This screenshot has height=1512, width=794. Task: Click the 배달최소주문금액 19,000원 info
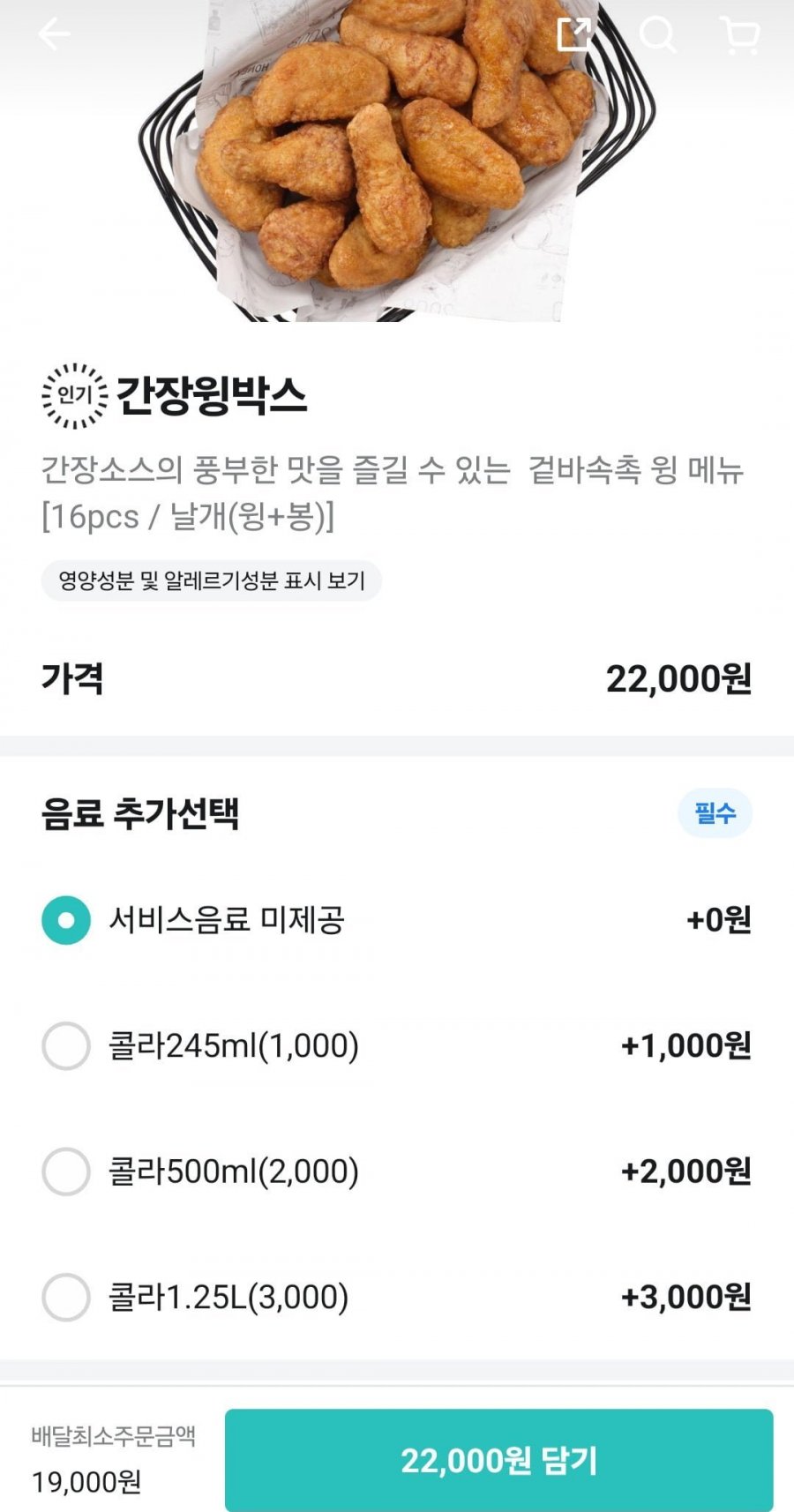[x=113, y=1459]
